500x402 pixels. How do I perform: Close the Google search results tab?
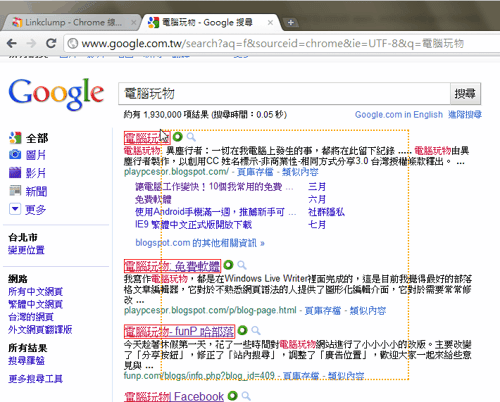tap(270, 23)
